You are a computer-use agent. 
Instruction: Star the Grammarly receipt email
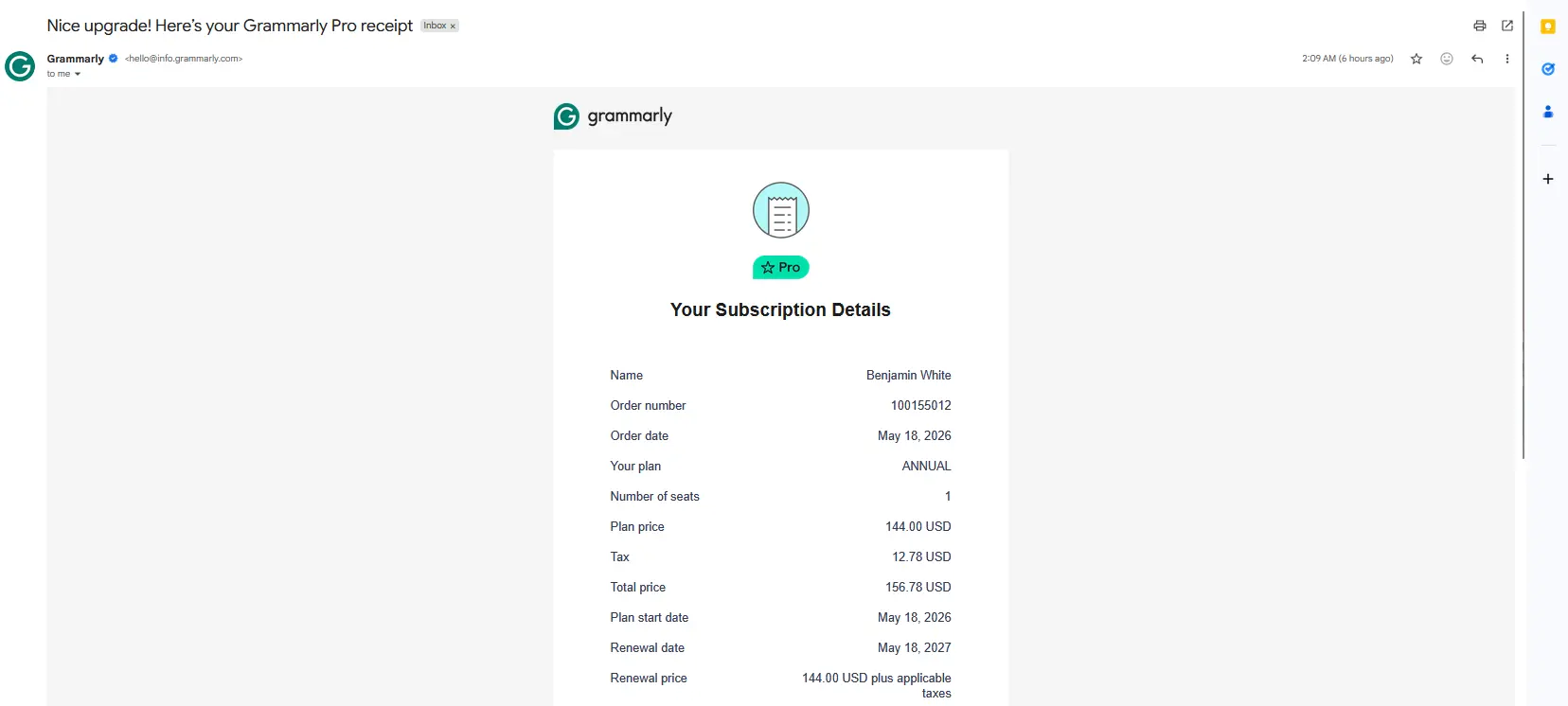pos(1417,59)
